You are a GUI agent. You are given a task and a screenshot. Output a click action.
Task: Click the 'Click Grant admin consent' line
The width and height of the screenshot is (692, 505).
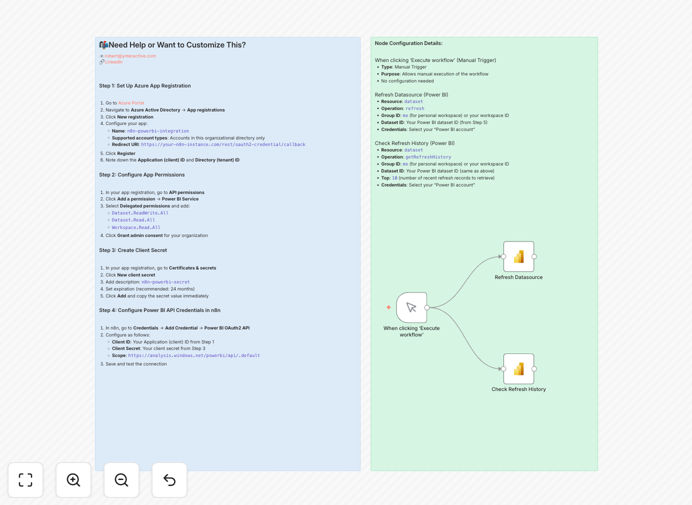click(x=157, y=235)
